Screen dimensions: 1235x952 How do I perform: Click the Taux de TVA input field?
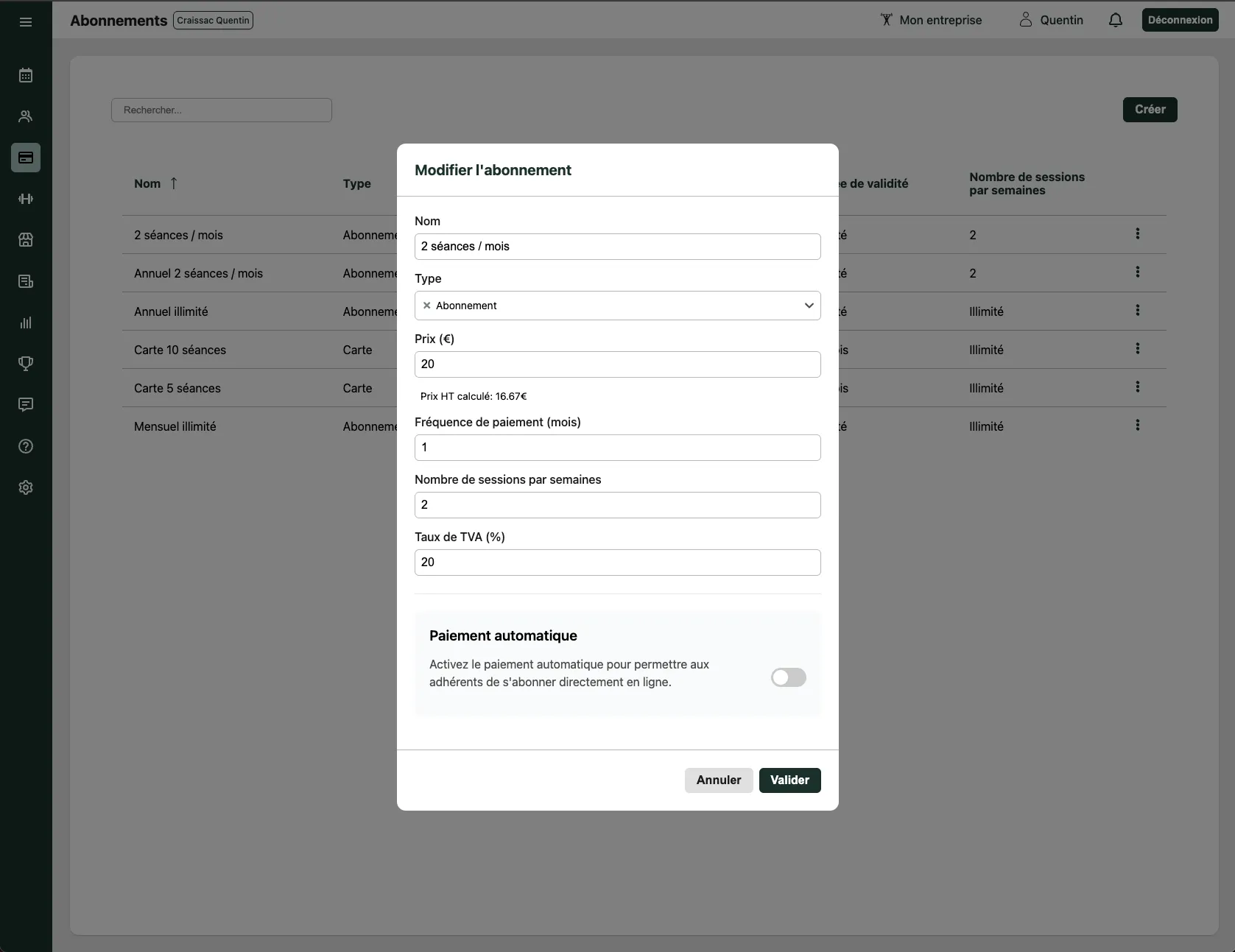[x=617, y=563]
